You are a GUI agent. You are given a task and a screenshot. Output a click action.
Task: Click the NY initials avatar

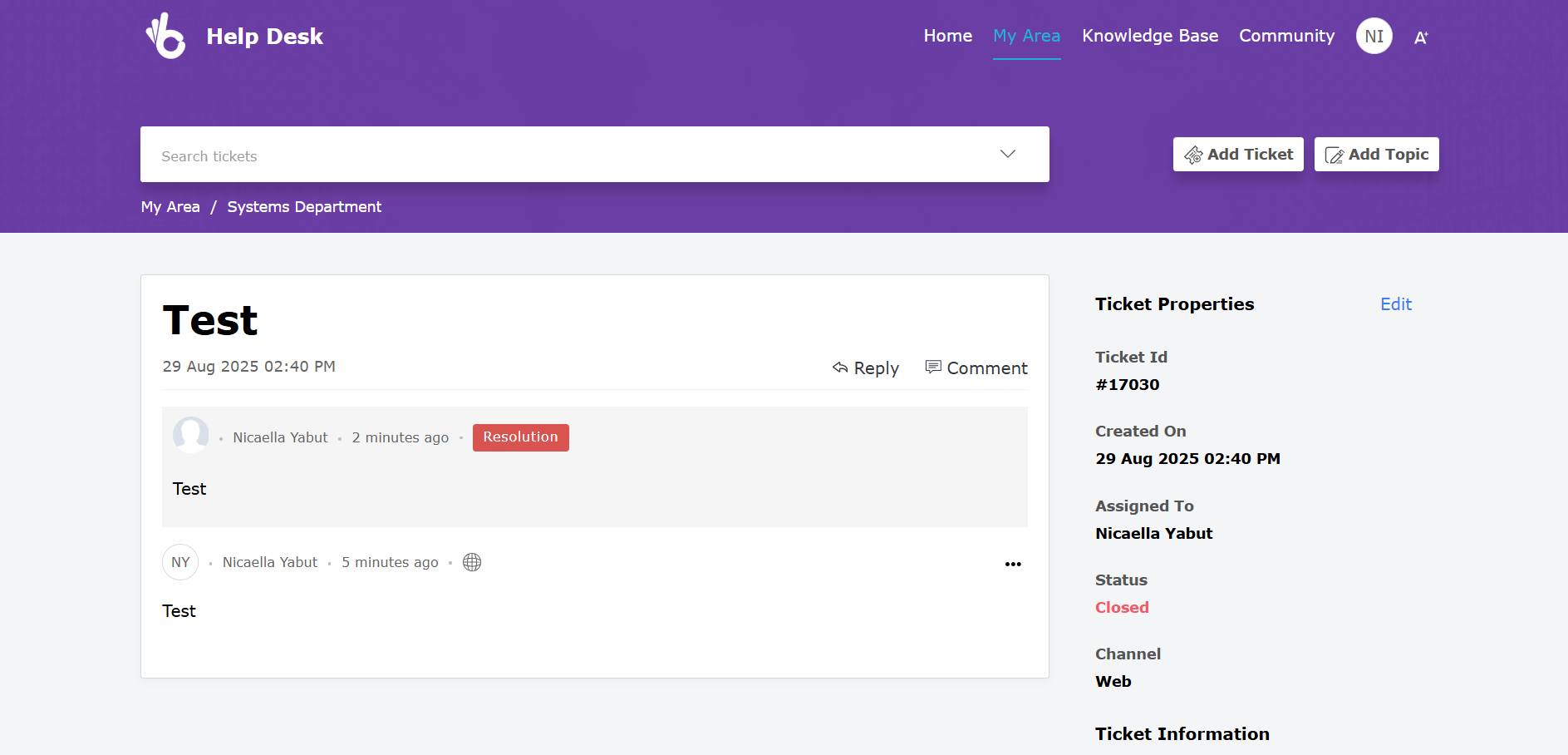coord(180,562)
